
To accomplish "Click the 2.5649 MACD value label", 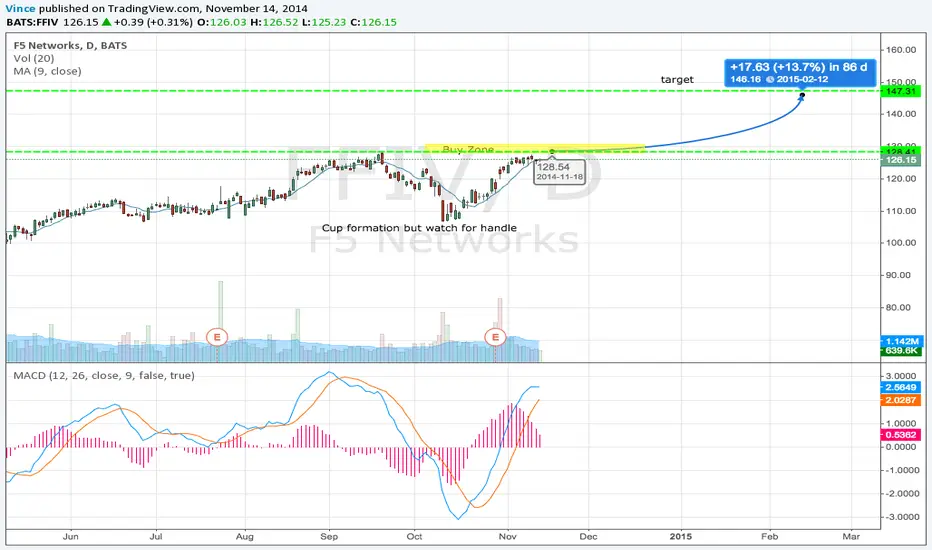I will tap(901, 388).
